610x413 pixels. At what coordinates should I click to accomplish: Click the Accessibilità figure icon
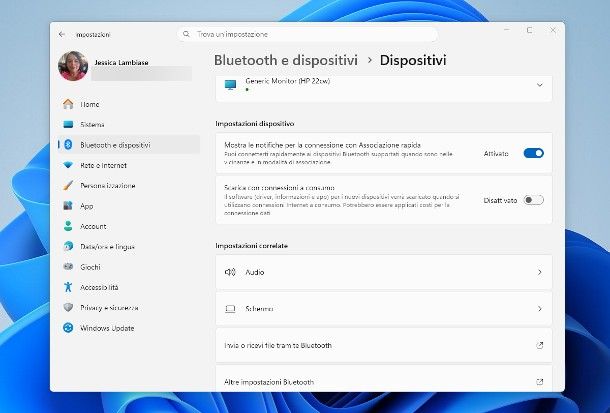(x=68, y=287)
